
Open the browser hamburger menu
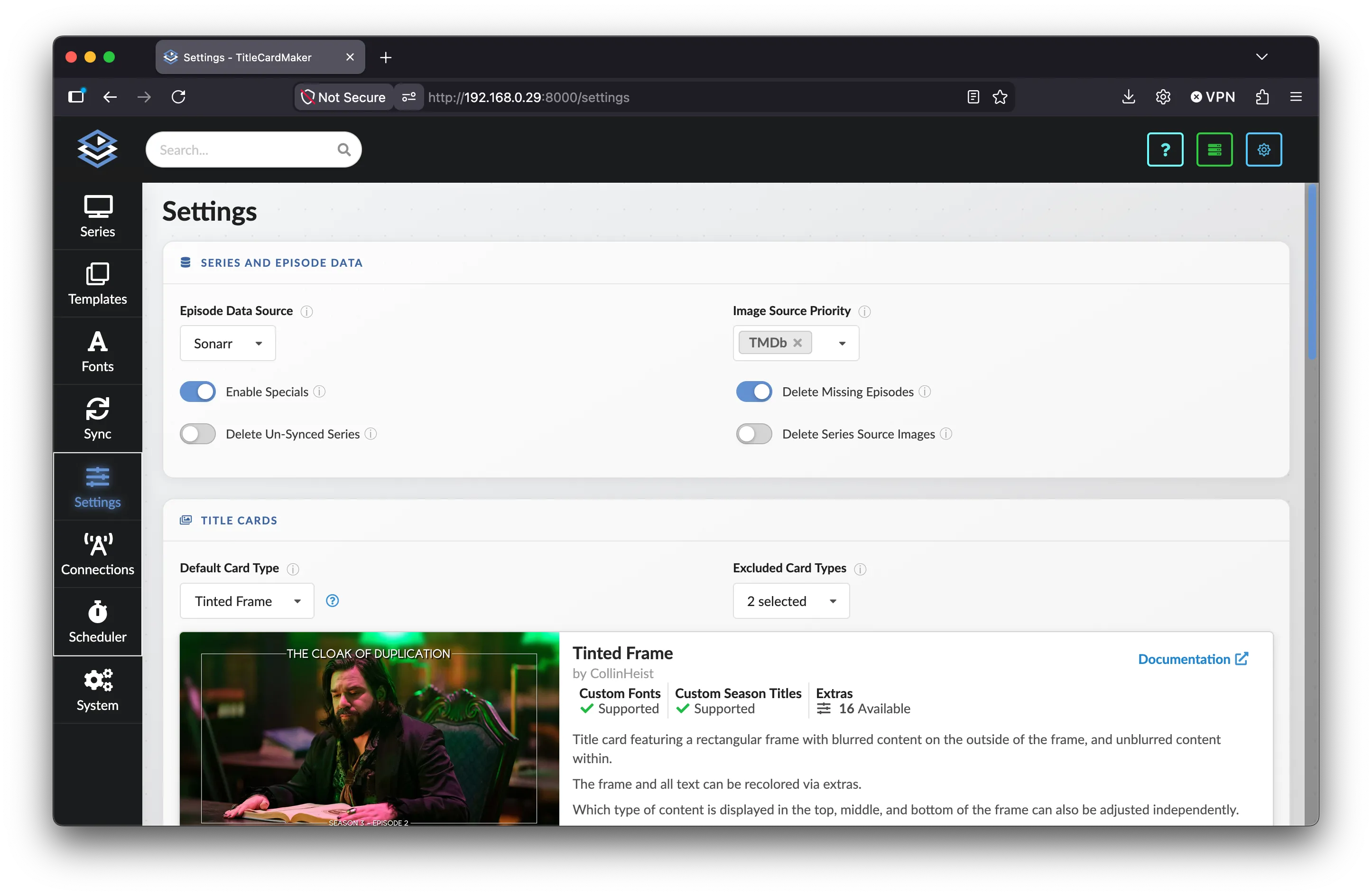click(1296, 97)
